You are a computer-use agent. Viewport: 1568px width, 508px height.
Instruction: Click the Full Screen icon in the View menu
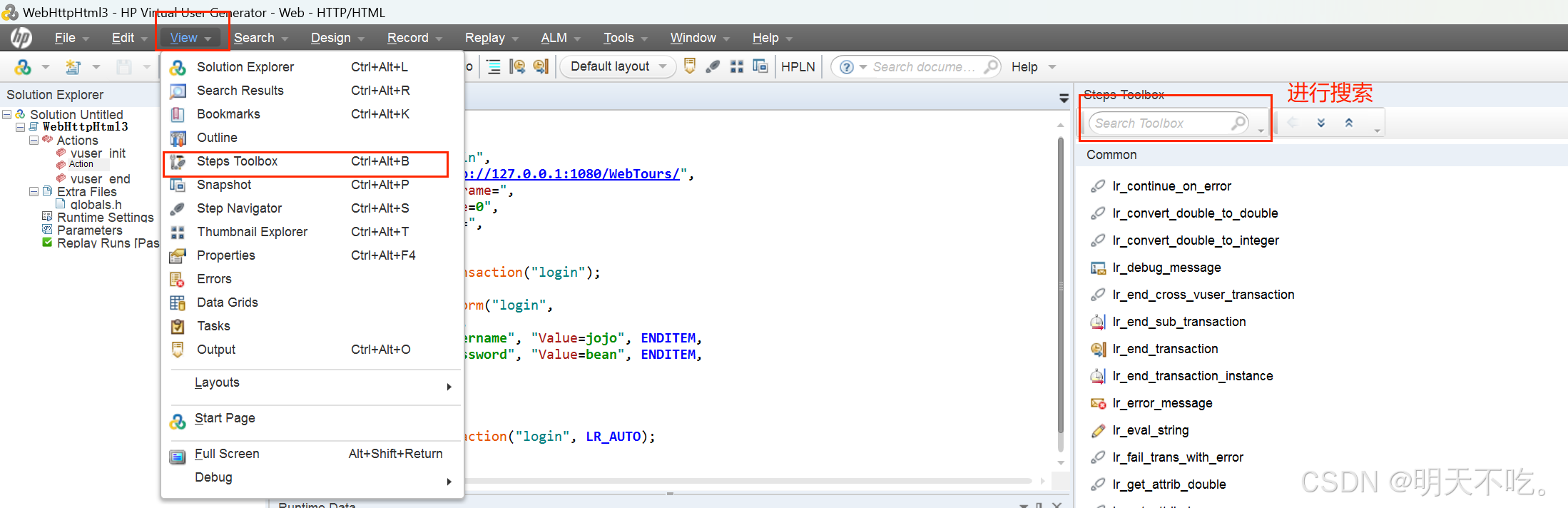[178, 457]
